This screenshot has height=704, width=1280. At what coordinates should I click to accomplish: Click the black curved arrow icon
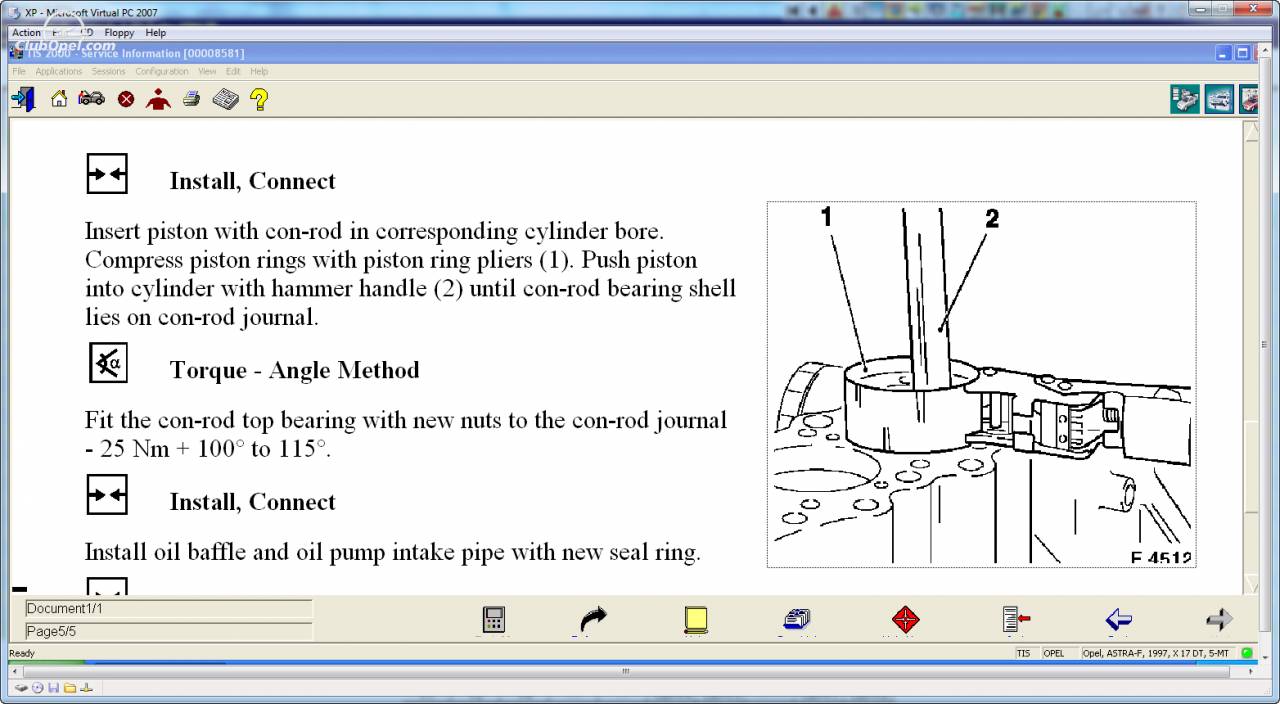[x=593, y=620]
